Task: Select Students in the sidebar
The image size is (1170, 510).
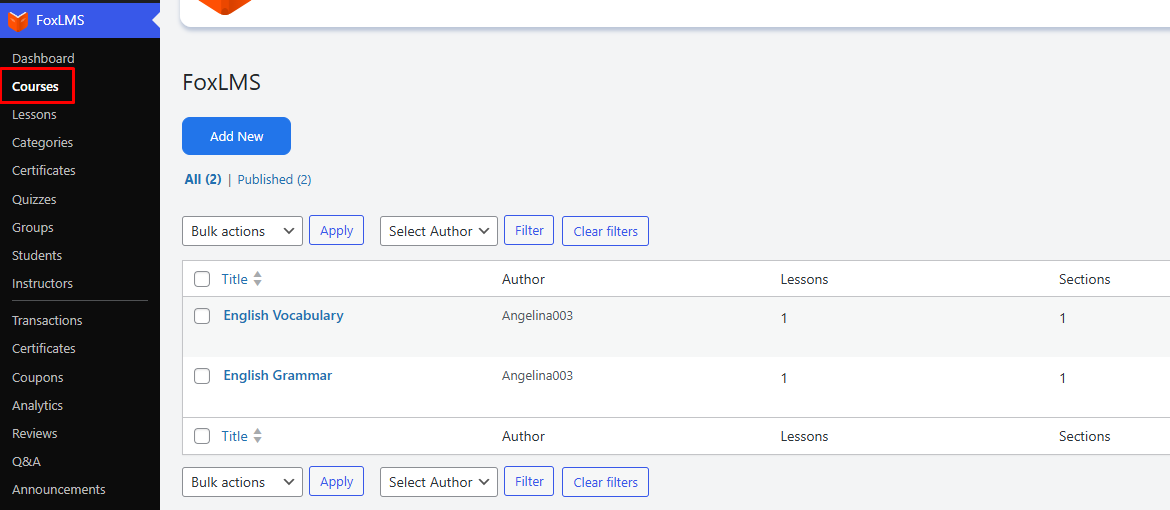Action: pyautogui.click(x=37, y=256)
